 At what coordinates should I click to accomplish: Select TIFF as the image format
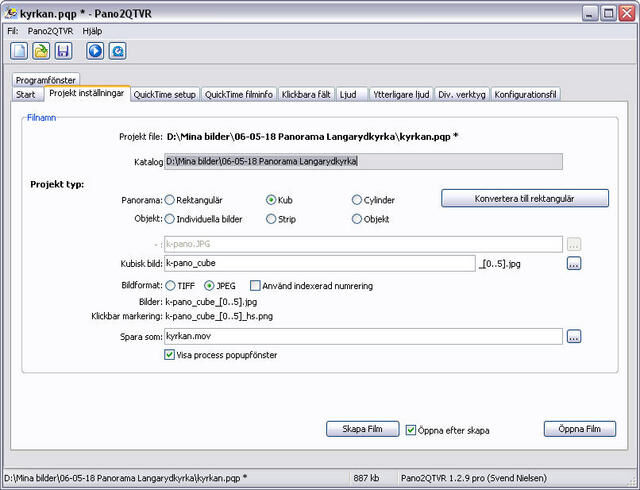coord(170,286)
